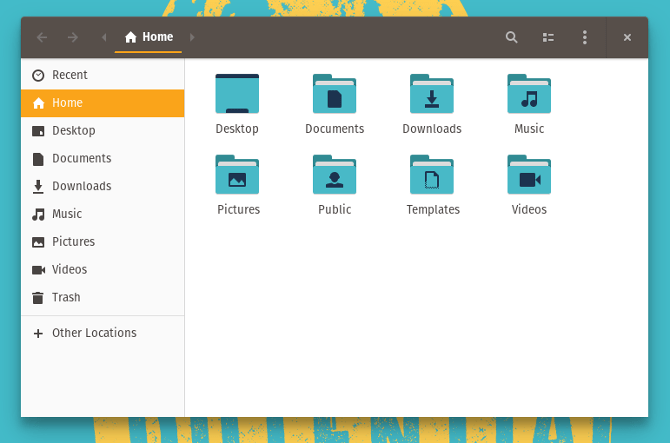
Task: Select the Home path bar tab
Action: 148,37
